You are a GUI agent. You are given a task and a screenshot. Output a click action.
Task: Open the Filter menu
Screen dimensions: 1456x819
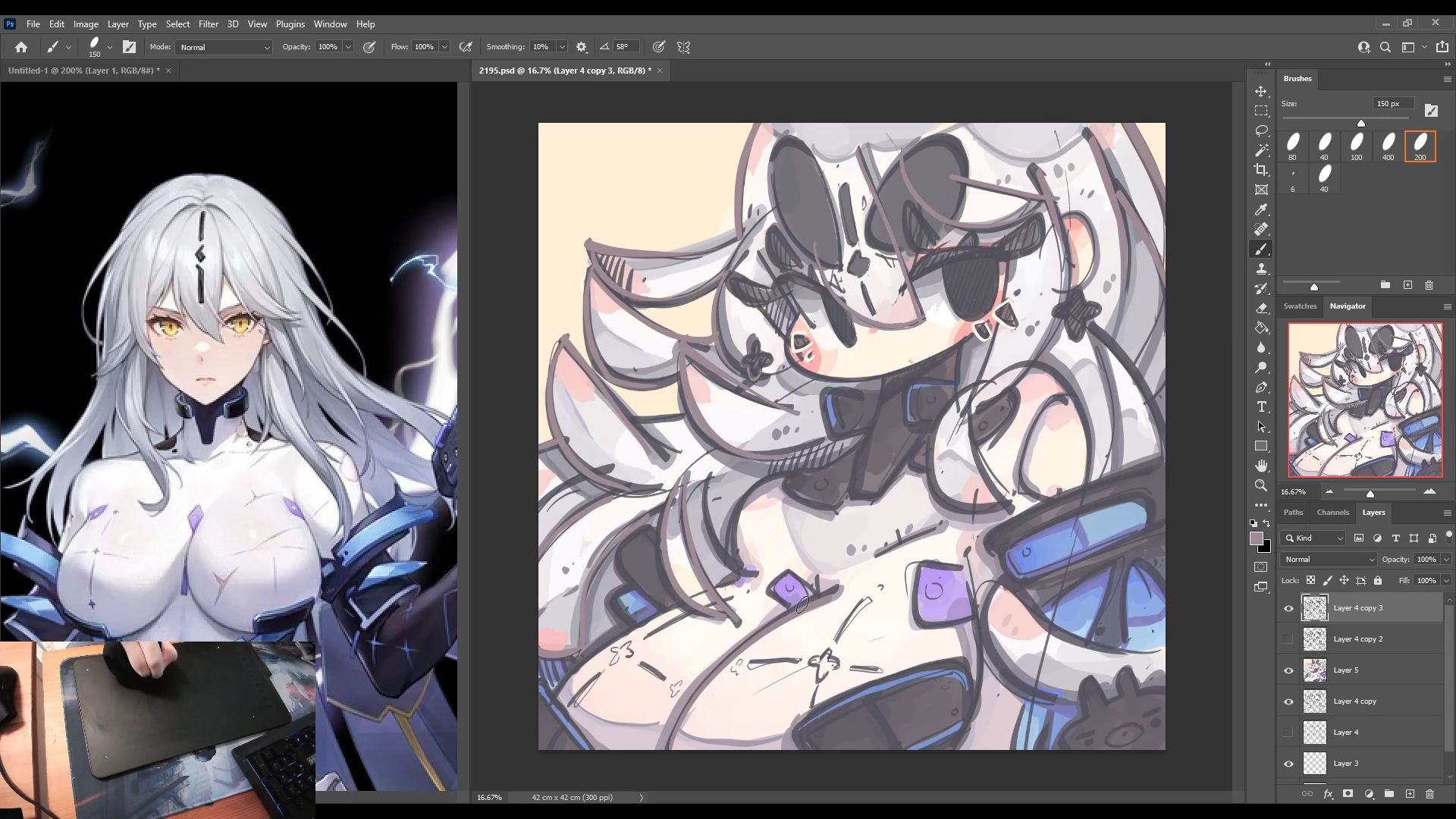[x=208, y=24]
